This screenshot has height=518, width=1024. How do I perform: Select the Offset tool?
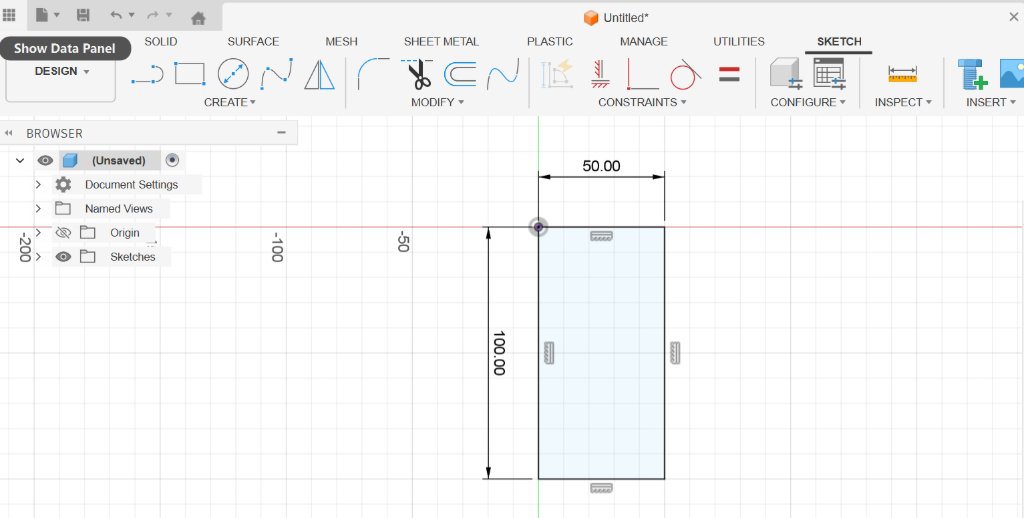click(x=460, y=74)
